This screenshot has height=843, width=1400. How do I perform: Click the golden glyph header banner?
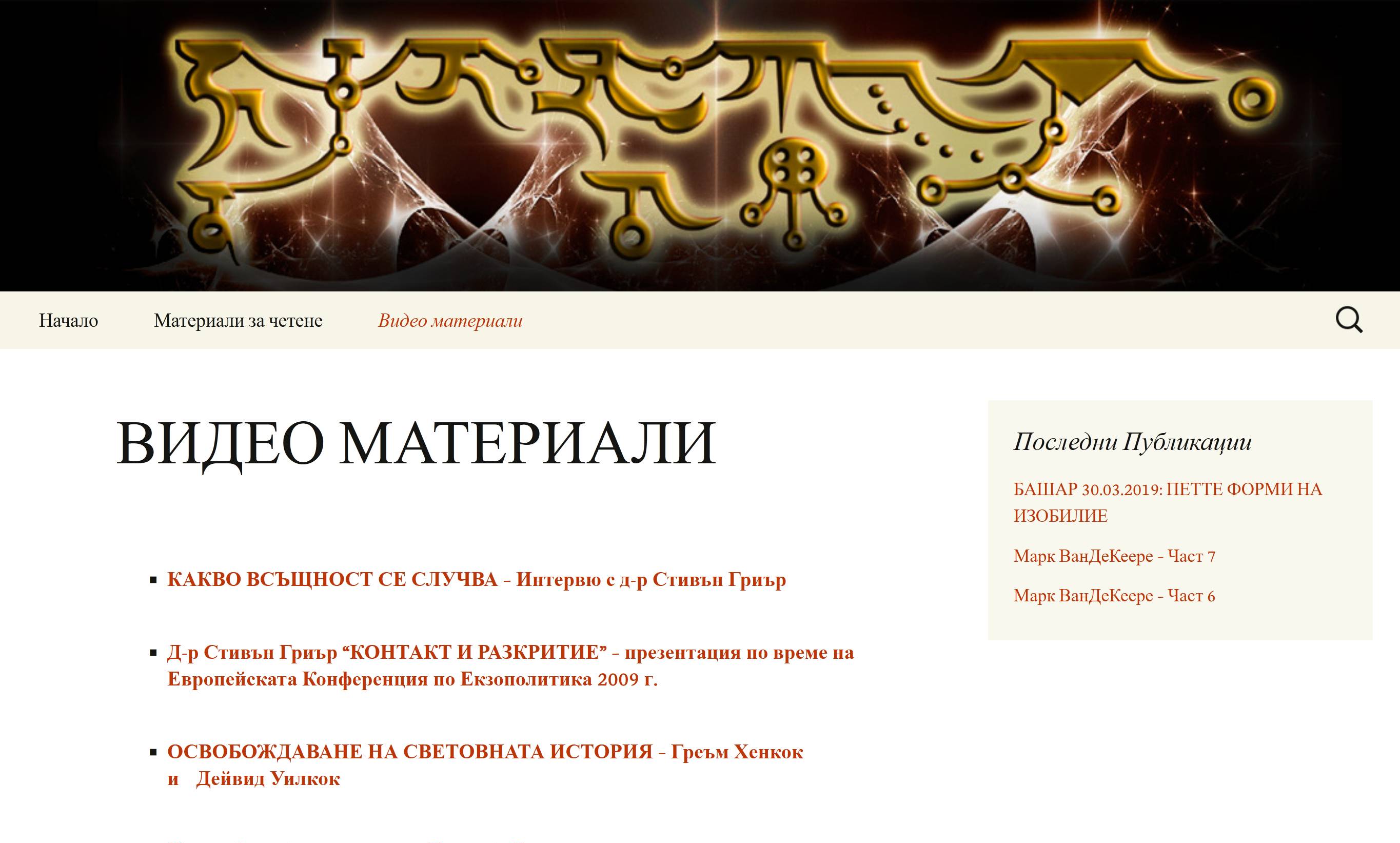click(700, 145)
